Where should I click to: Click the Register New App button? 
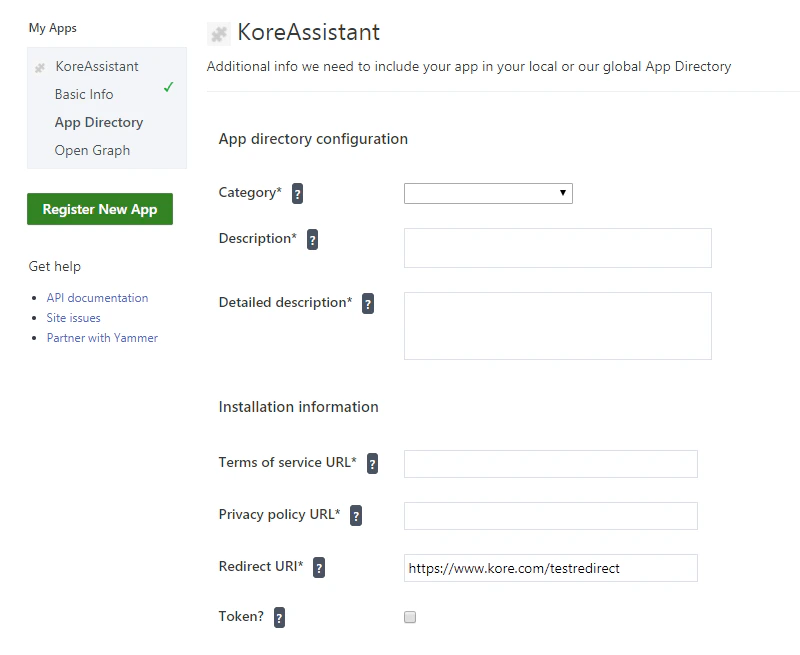point(99,209)
